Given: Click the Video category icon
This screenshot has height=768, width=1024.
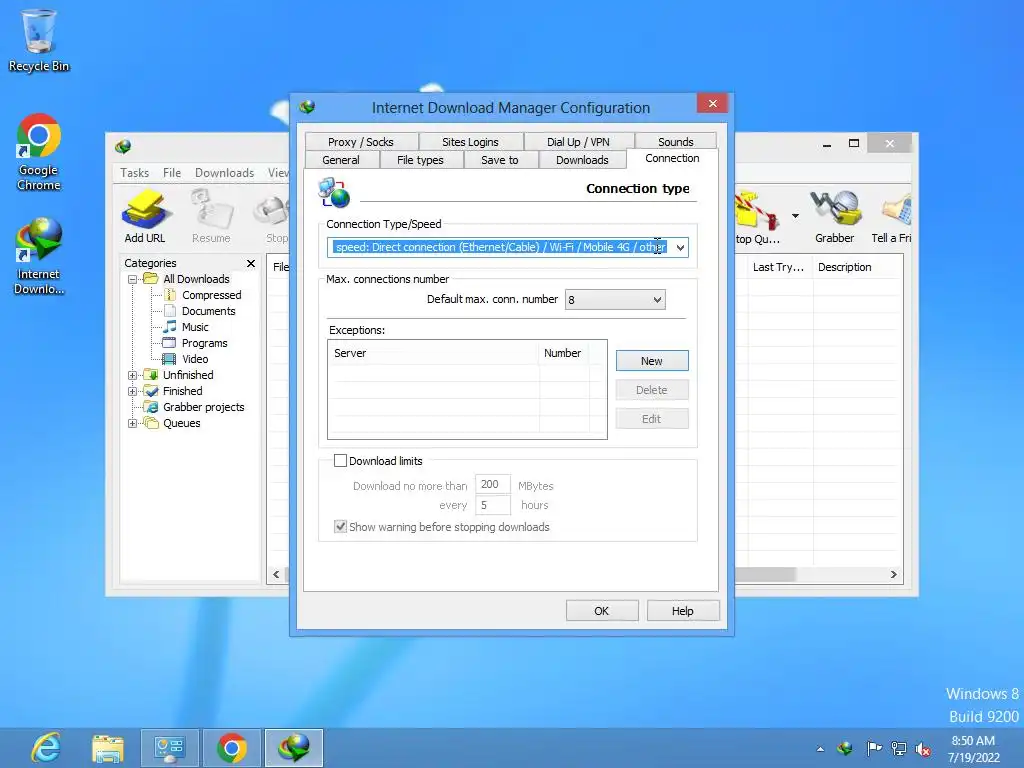Looking at the screenshot, I should 169,359.
